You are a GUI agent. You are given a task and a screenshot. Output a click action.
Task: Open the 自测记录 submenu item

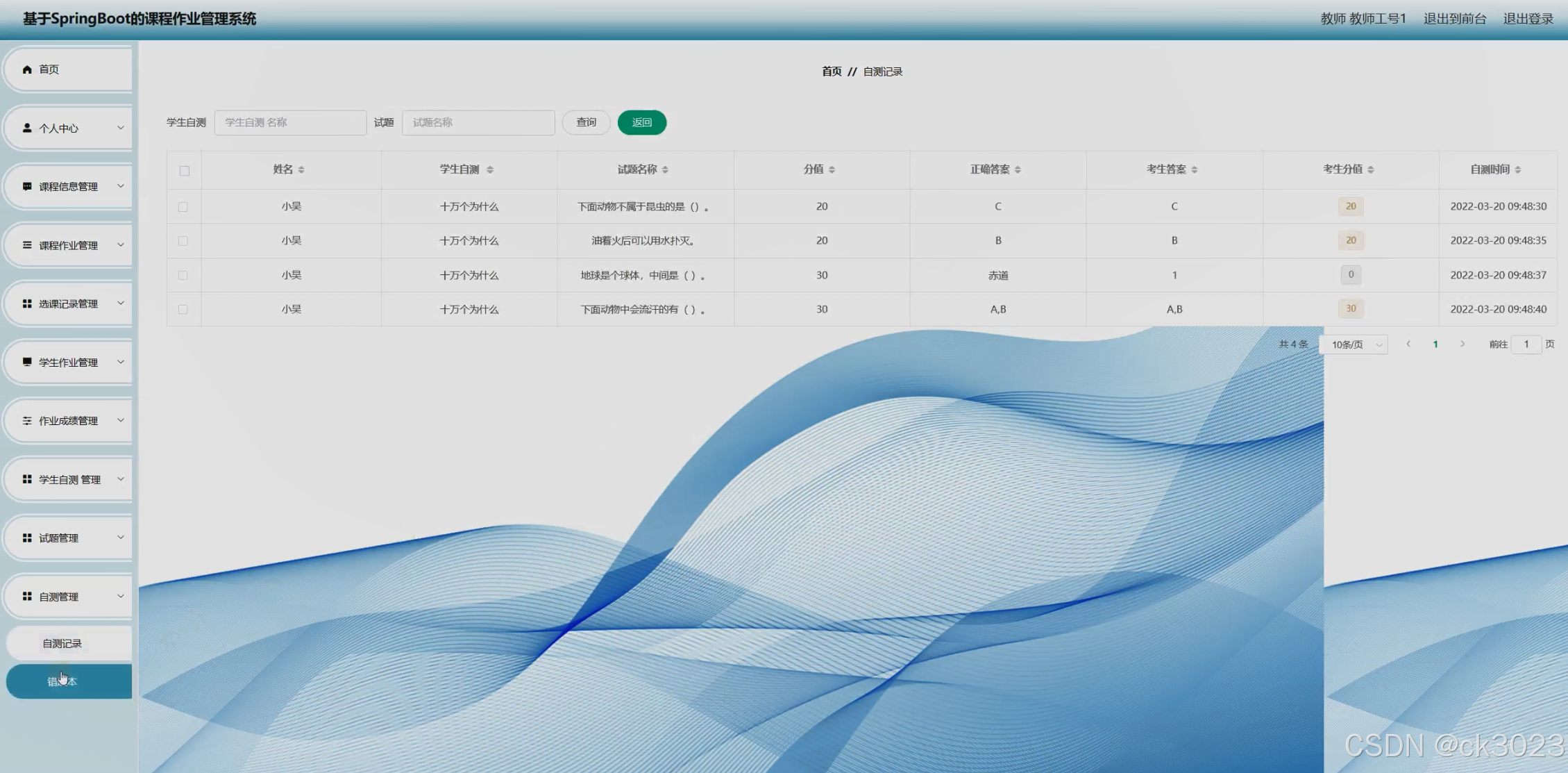[x=62, y=643]
